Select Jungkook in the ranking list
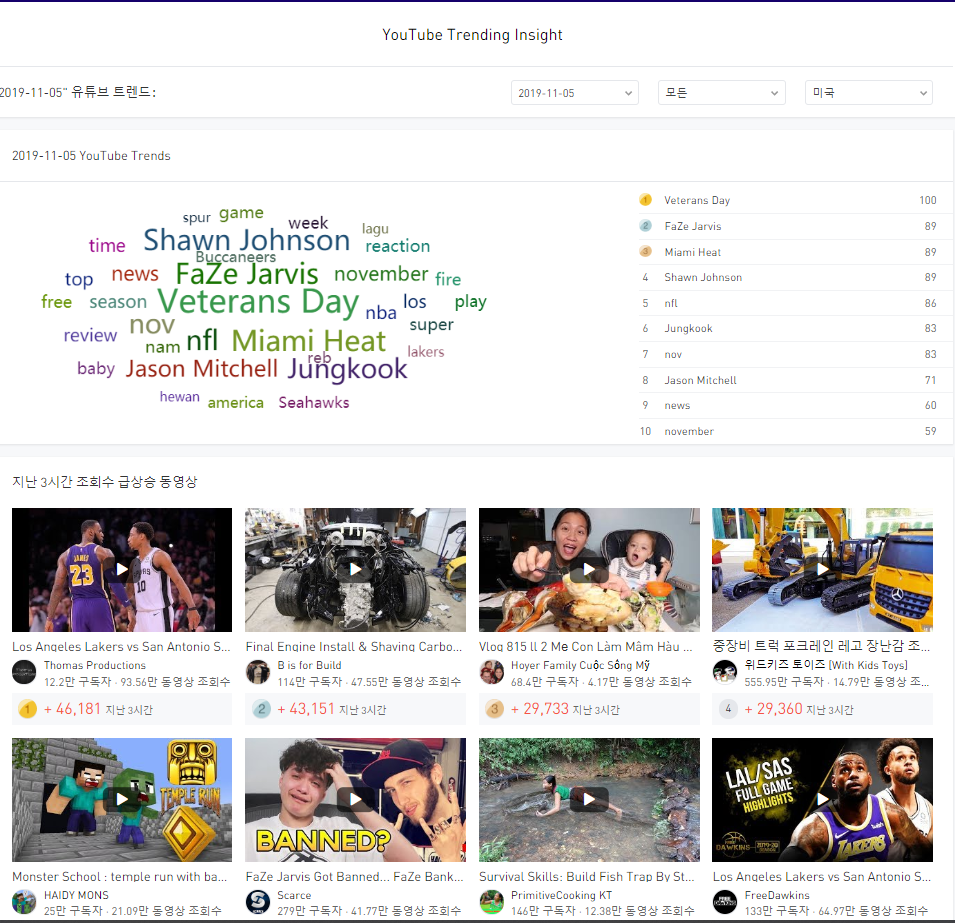 click(x=688, y=328)
